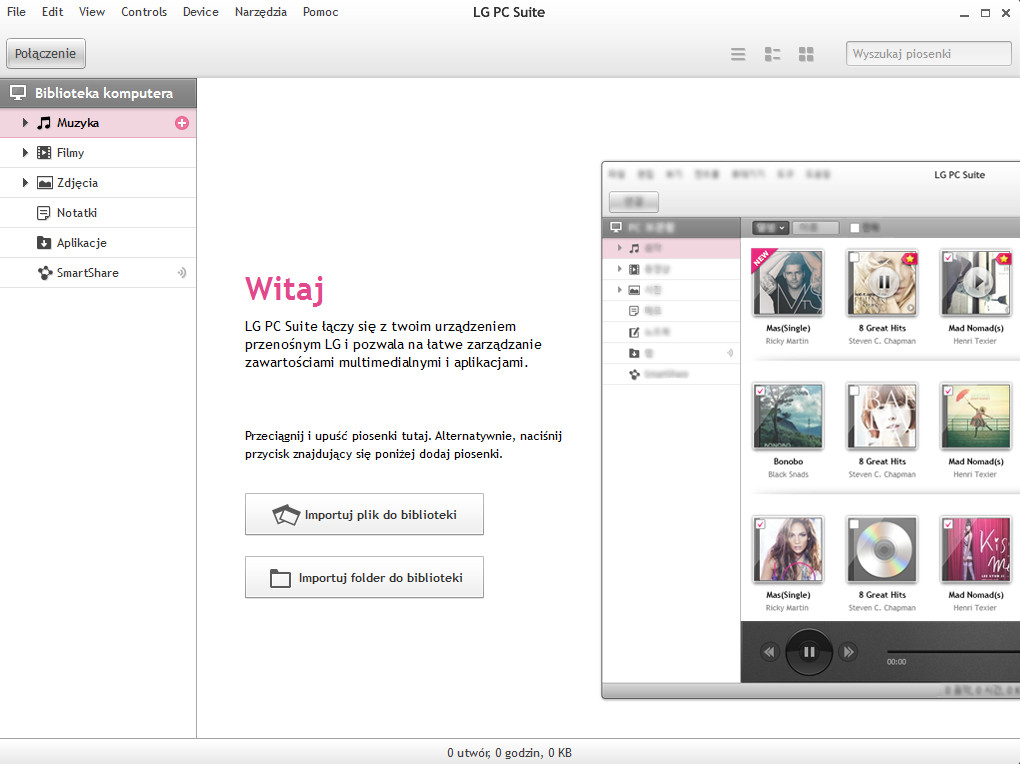Open the Device menu
The width and height of the screenshot is (1020, 764).
tap(200, 12)
